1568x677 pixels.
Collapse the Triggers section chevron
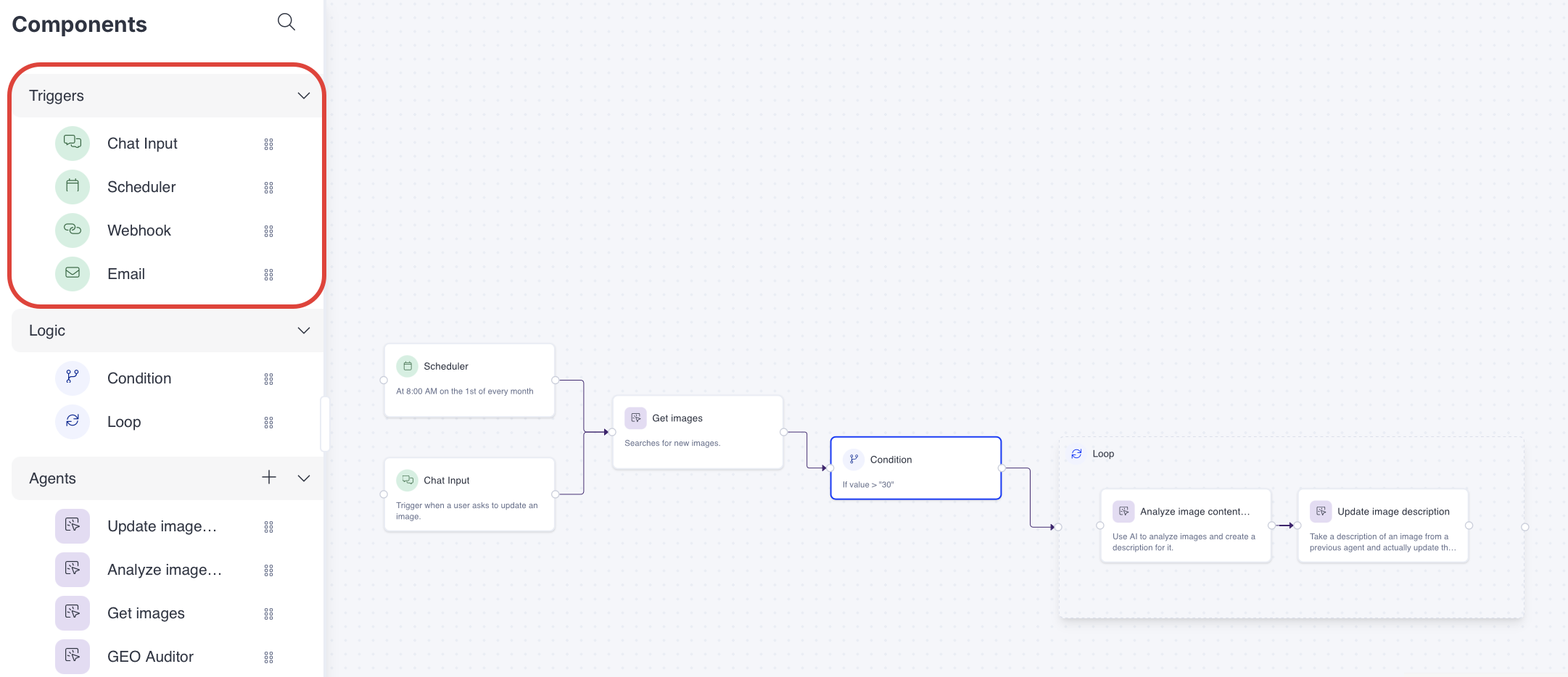(304, 96)
